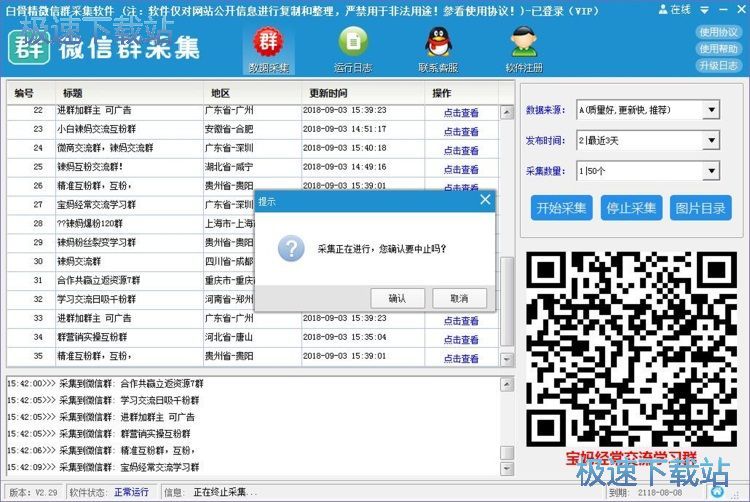Close the 提示 dialog with X
This screenshot has width=750, height=502.
pyautogui.click(x=485, y=199)
